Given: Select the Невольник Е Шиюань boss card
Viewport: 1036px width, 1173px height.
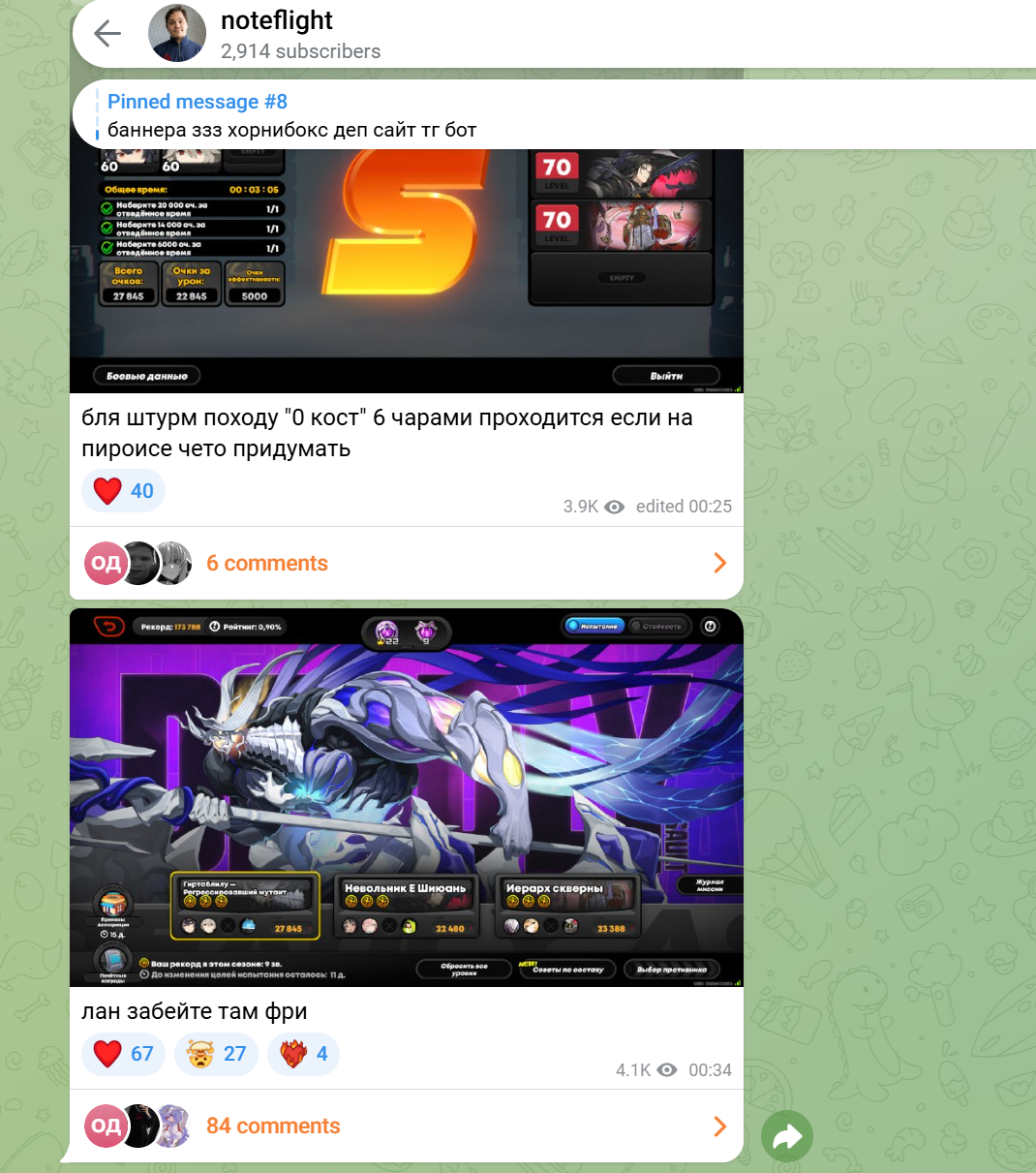Looking at the screenshot, I should [x=405, y=907].
